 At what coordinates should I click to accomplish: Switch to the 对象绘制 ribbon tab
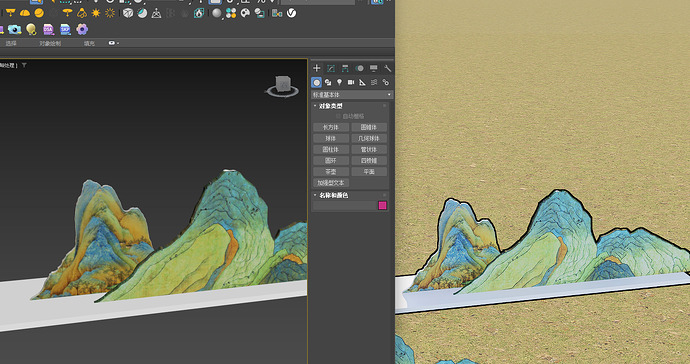(50, 43)
